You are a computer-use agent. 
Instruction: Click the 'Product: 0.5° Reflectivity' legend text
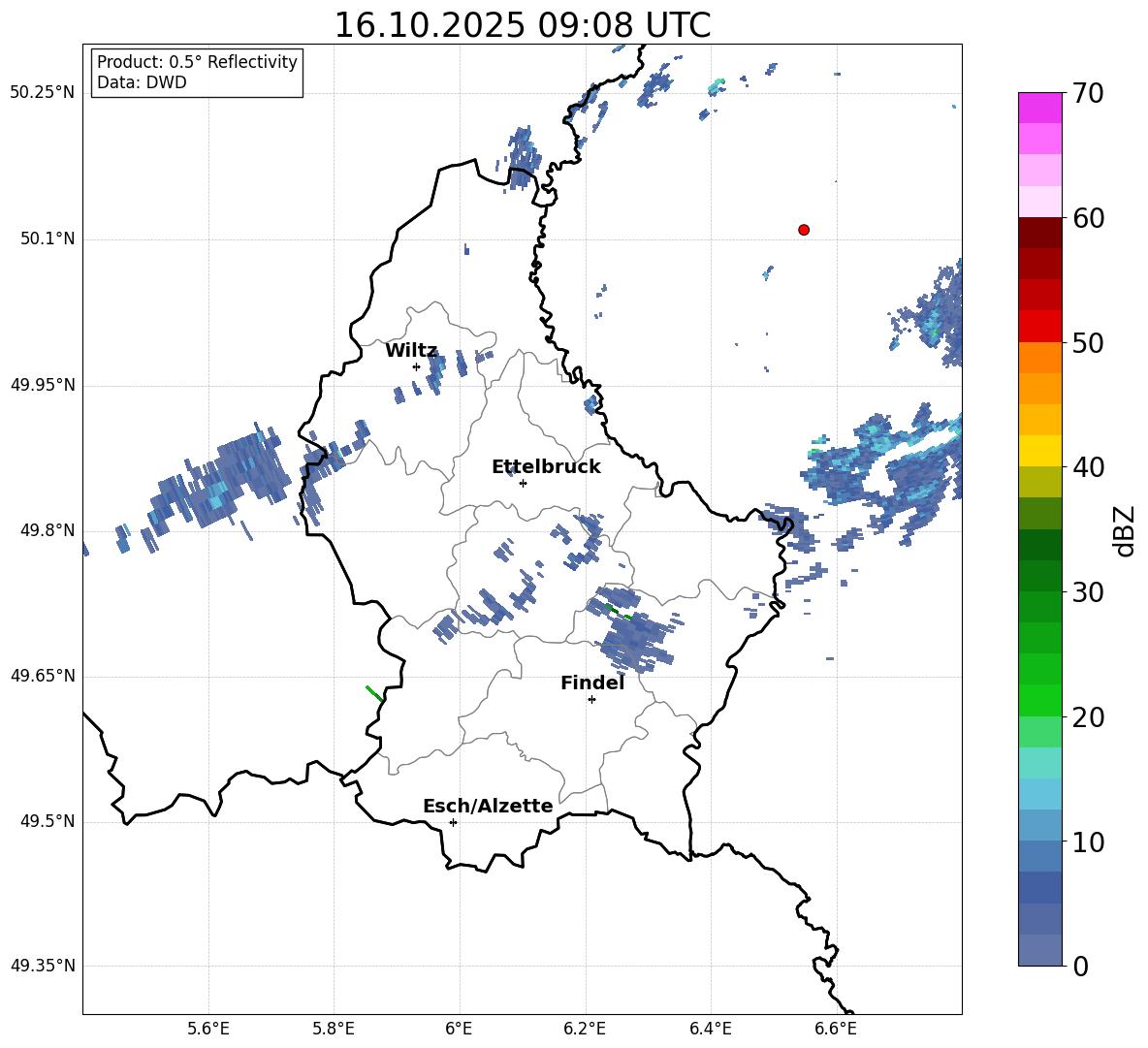[x=197, y=62]
